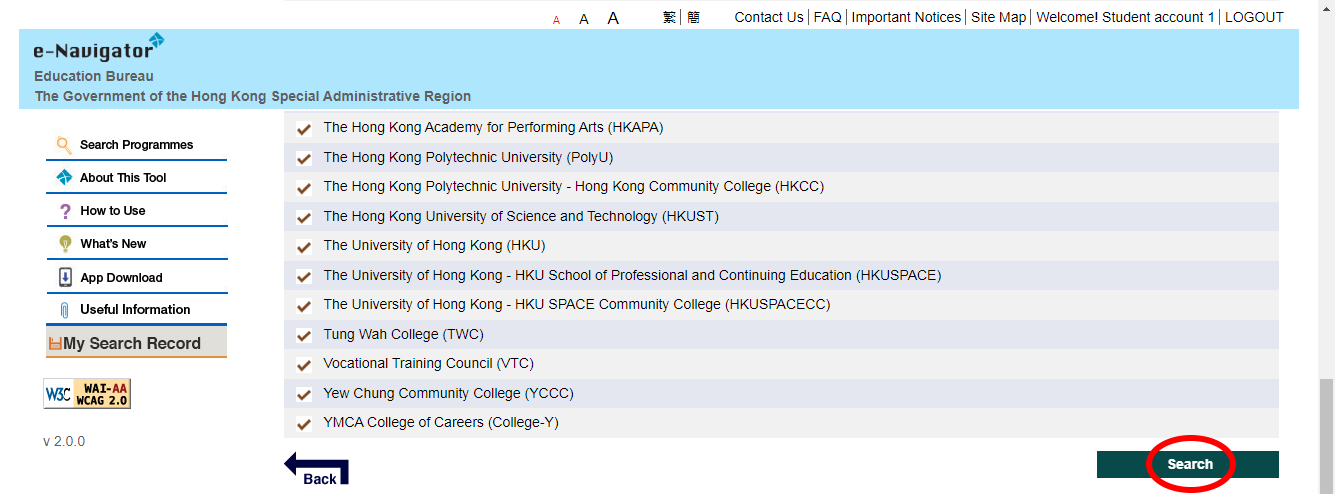
Task: Click the Search button
Action: point(1188,464)
